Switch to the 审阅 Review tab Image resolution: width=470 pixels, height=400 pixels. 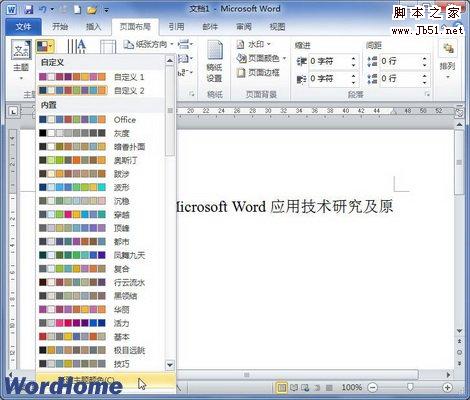point(244,27)
